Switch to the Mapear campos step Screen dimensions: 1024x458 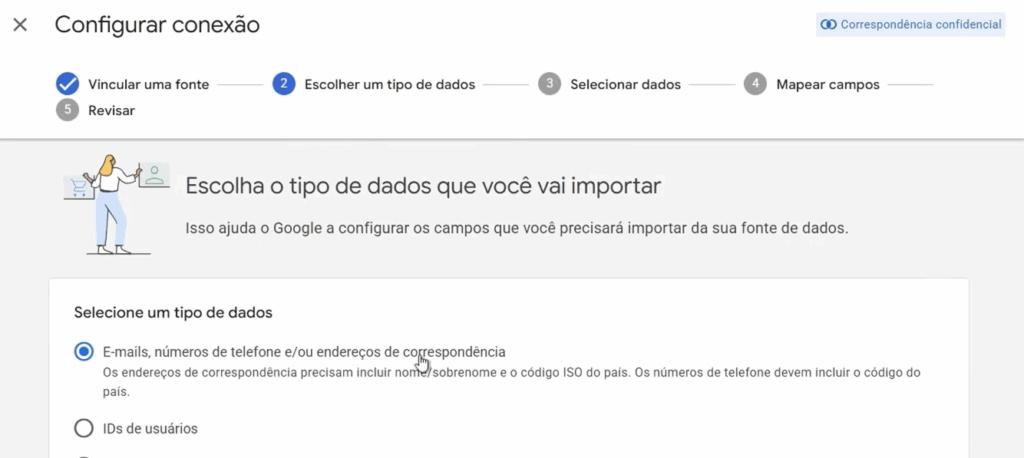(827, 84)
